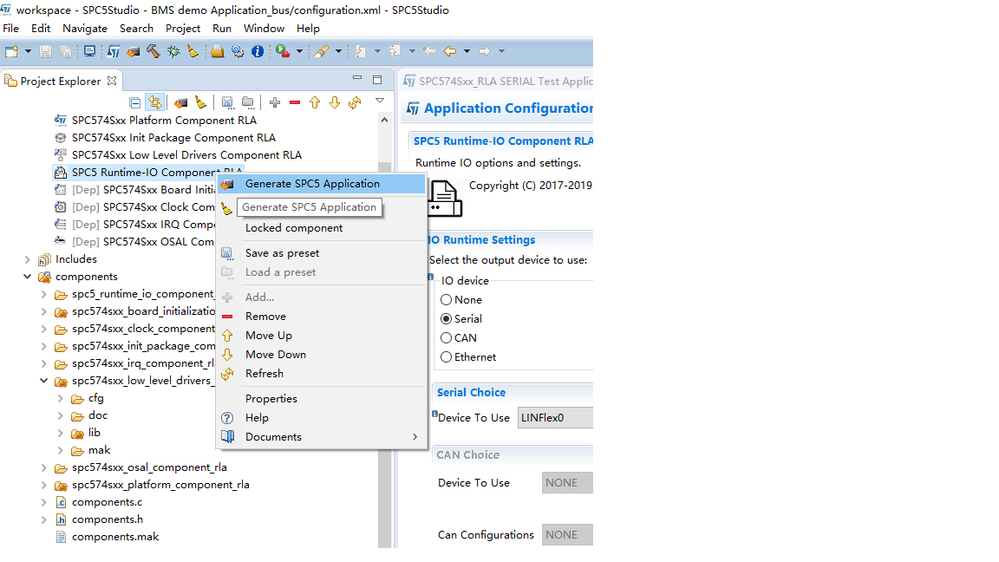The height and width of the screenshot is (562, 999).
Task: Click the blue info toolbar icon
Action: click(x=257, y=52)
